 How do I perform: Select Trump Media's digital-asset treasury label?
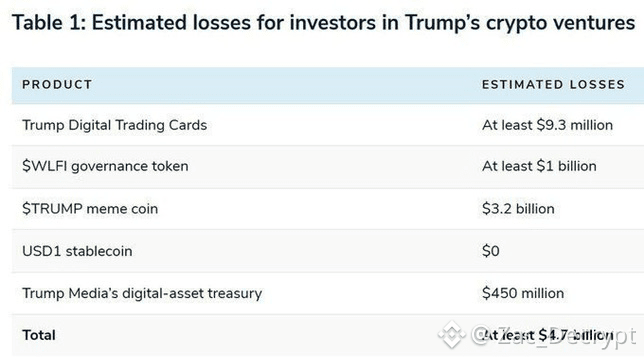pyautogui.click(x=142, y=294)
